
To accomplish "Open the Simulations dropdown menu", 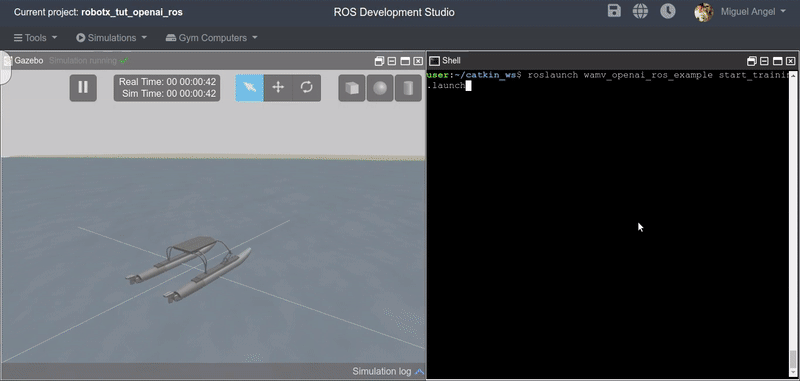I will coord(111,38).
